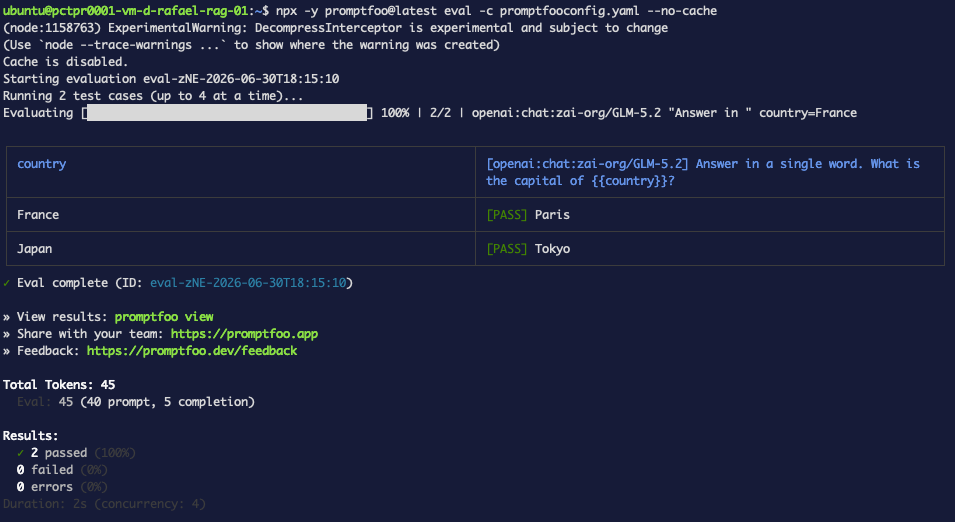
Task: Click the '0 errors (0%)' line
Action: pyautogui.click(x=62, y=487)
